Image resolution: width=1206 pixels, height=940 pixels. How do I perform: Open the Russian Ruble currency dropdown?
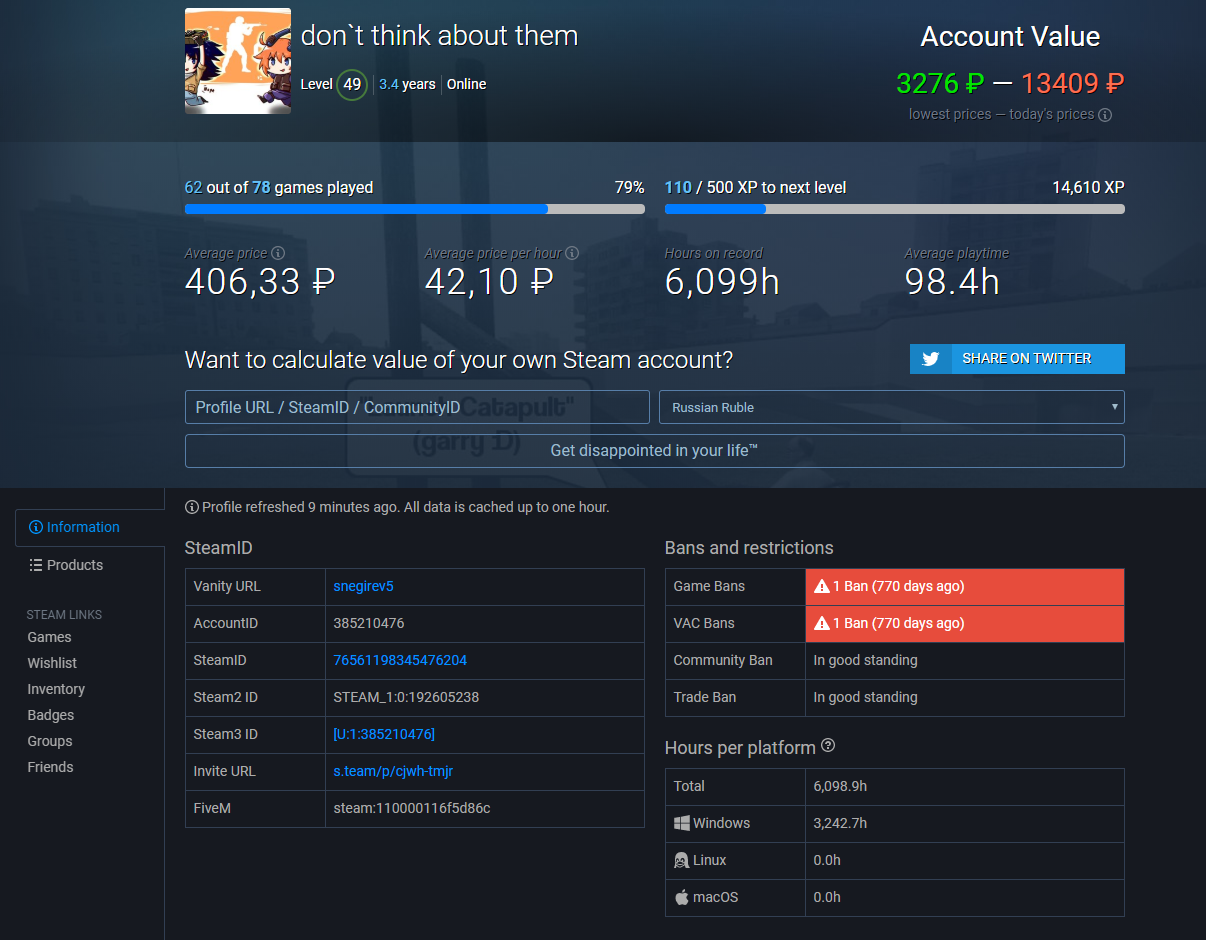tap(892, 407)
